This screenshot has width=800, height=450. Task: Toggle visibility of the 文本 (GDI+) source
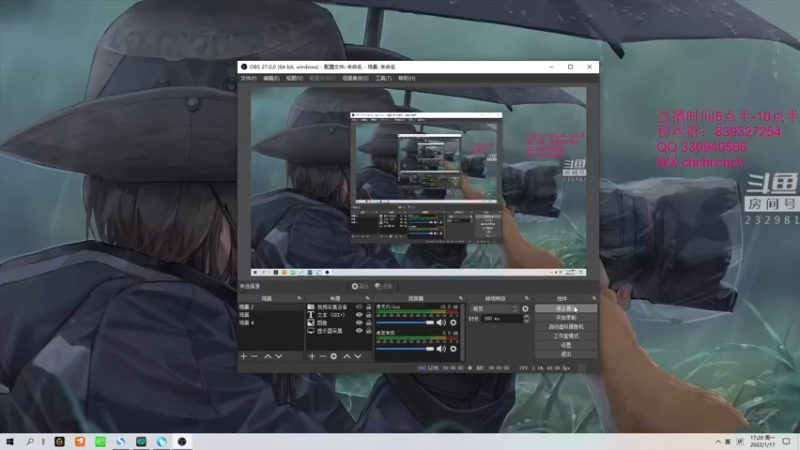pyautogui.click(x=359, y=315)
